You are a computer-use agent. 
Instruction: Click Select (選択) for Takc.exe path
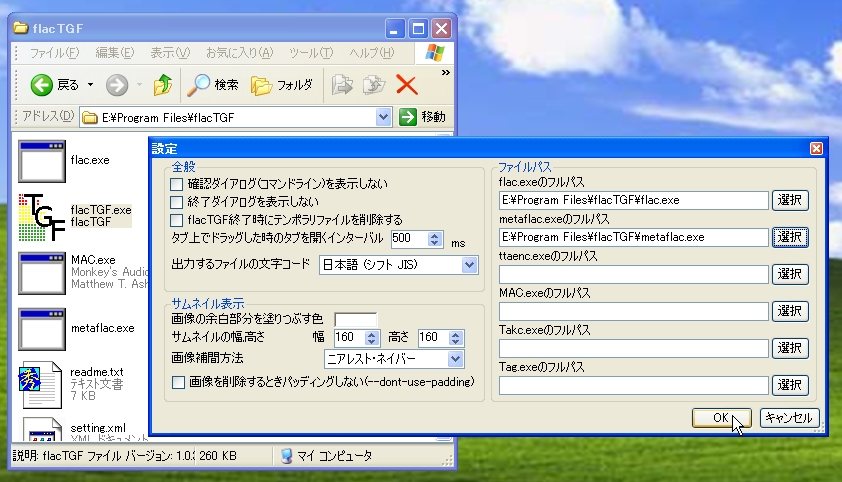[x=790, y=348]
